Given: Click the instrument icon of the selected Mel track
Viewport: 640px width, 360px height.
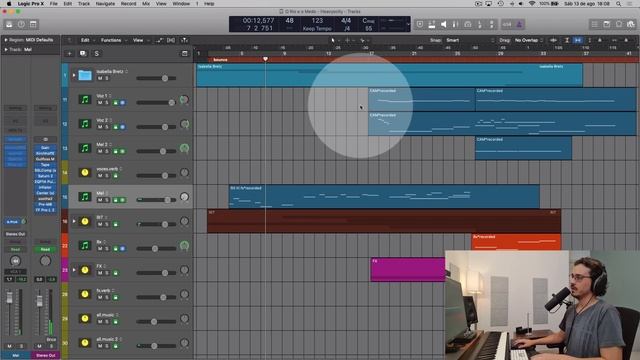Looking at the screenshot, I should tap(85, 197).
